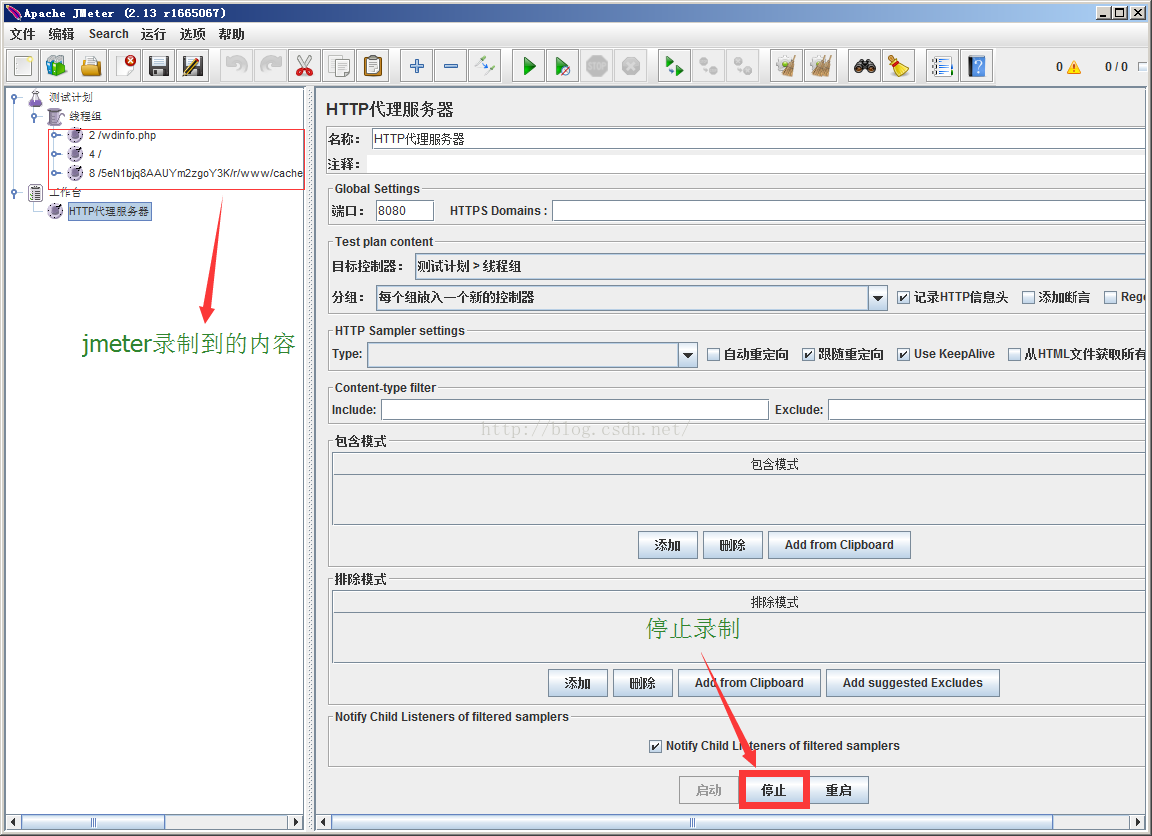The image size is (1152, 836).
Task: Click the Toggle enable/disable icon
Action: 484,66
